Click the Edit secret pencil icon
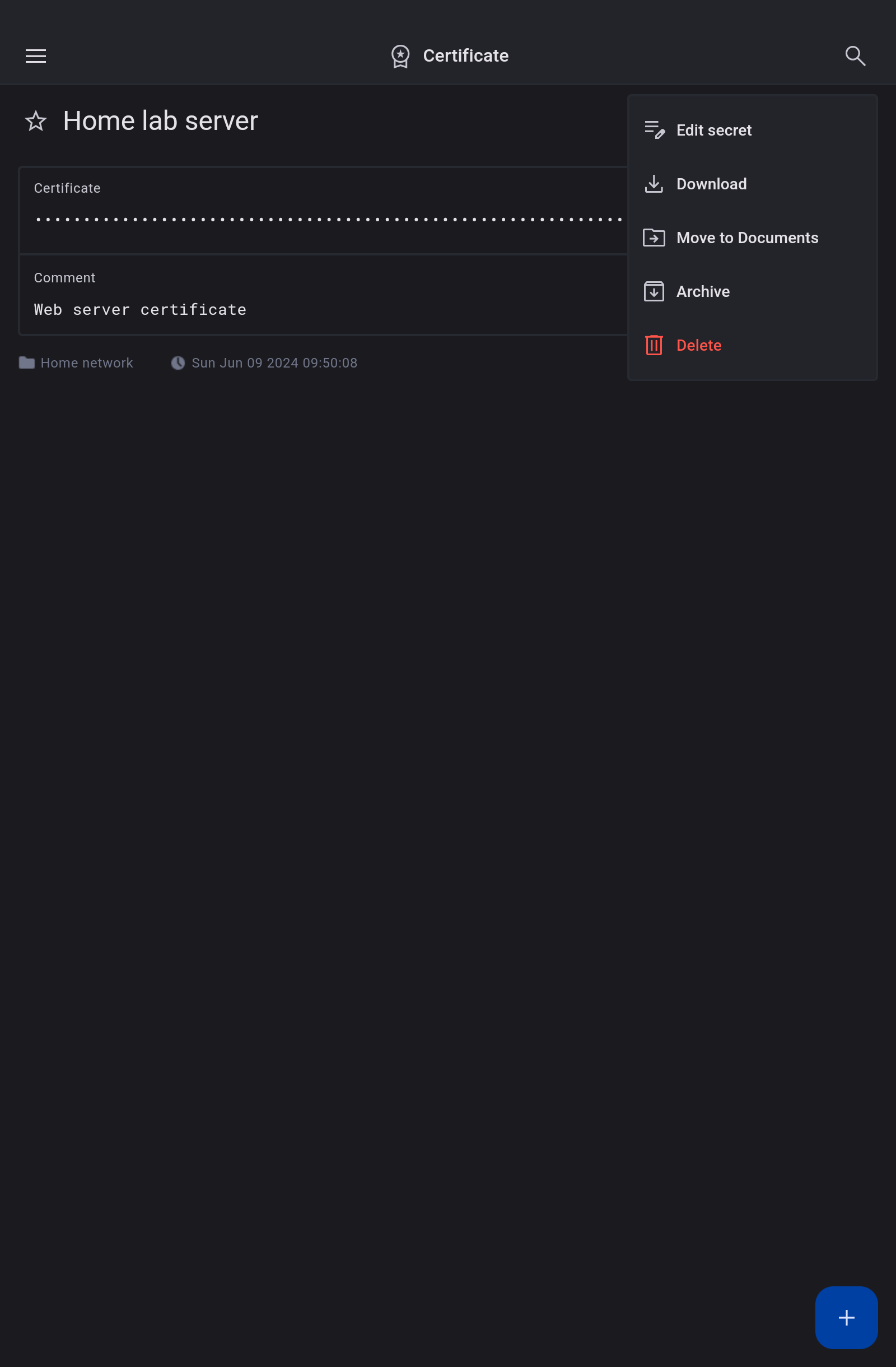Image resolution: width=896 pixels, height=1367 pixels. click(x=654, y=130)
